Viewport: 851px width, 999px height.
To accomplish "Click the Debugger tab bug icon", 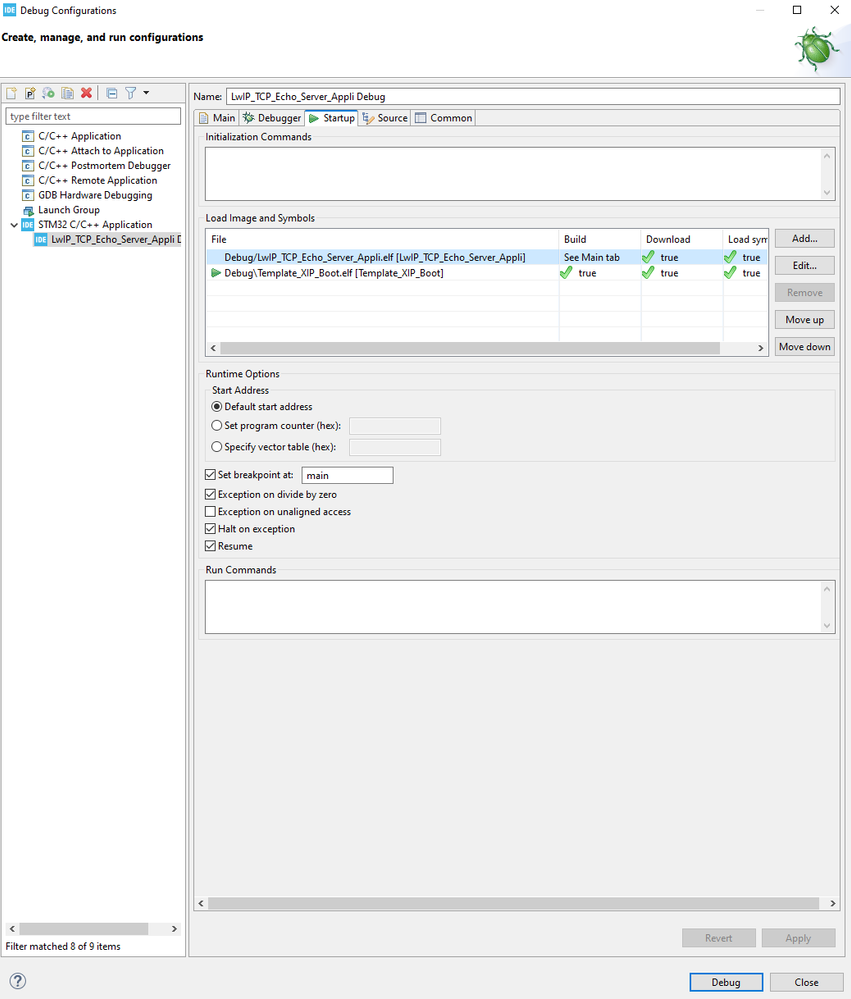I will pos(248,118).
